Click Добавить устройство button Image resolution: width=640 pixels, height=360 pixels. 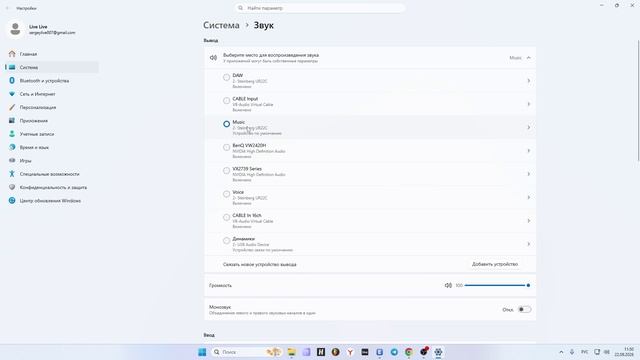click(495, 264)
